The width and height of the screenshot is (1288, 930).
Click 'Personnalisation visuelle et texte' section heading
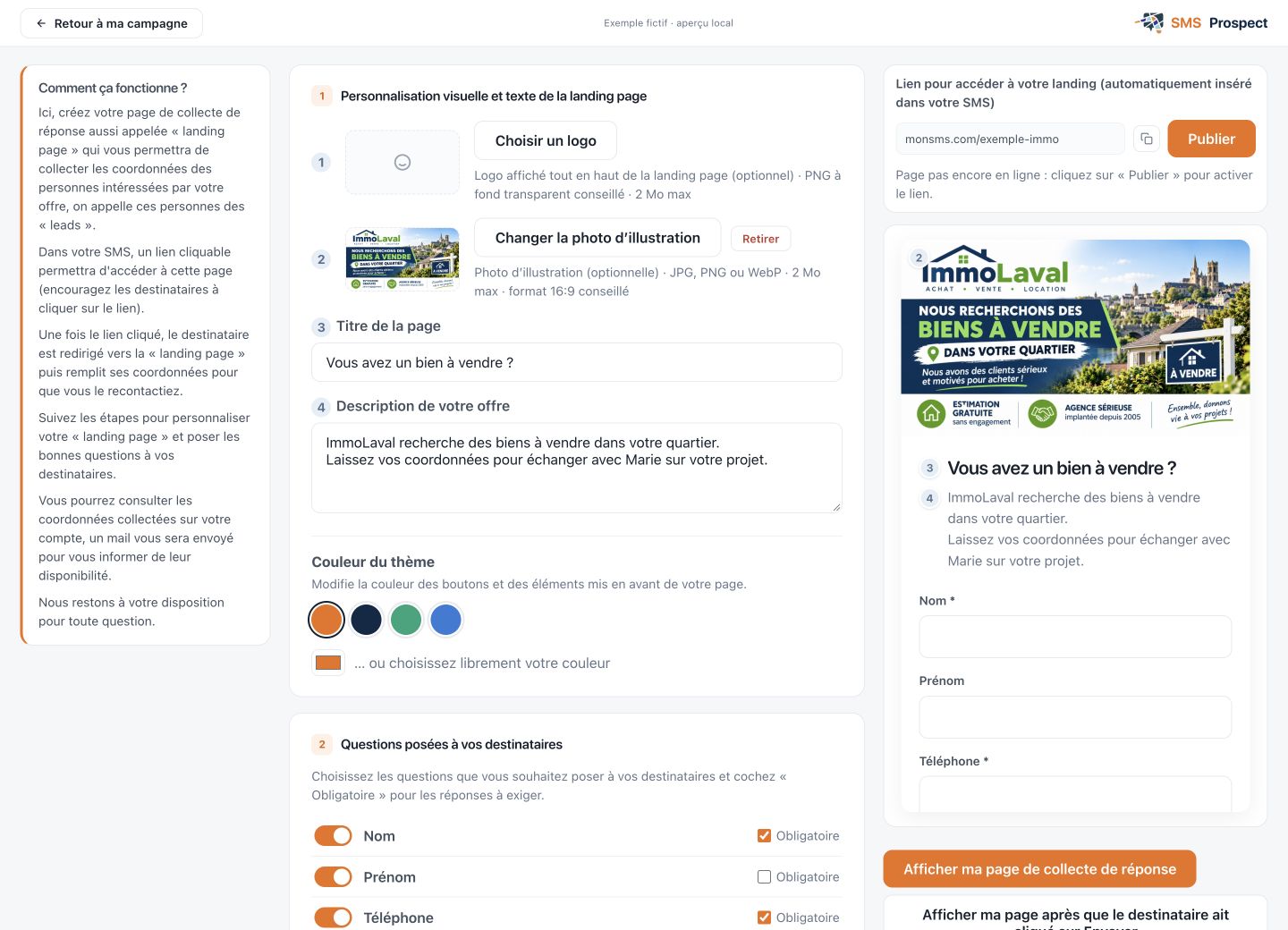(x=494, y=96)
